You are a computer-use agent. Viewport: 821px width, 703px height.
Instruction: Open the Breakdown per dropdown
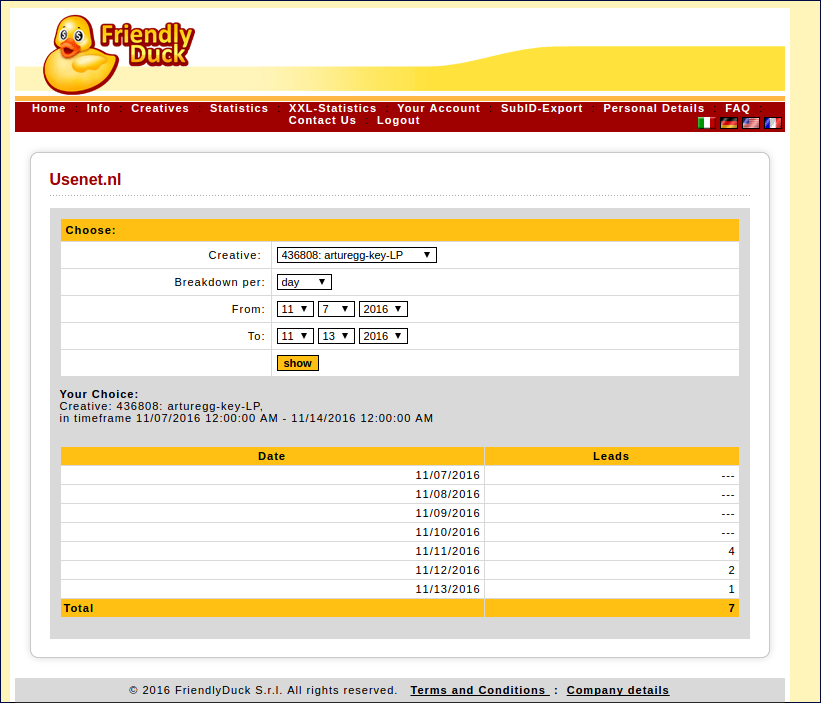pos(304,282)
